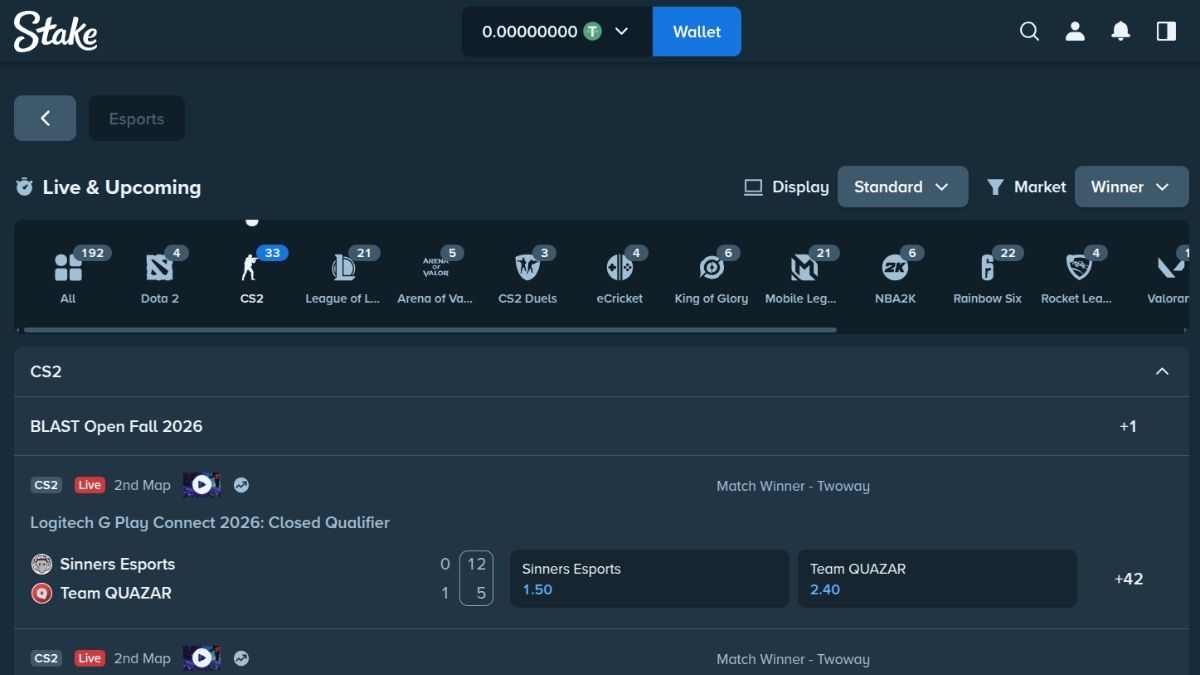The height and width of the screenshot is (675, 1200).
Task: Bet on Team QUAZAR at 2.40
Action: pos(937,579)
